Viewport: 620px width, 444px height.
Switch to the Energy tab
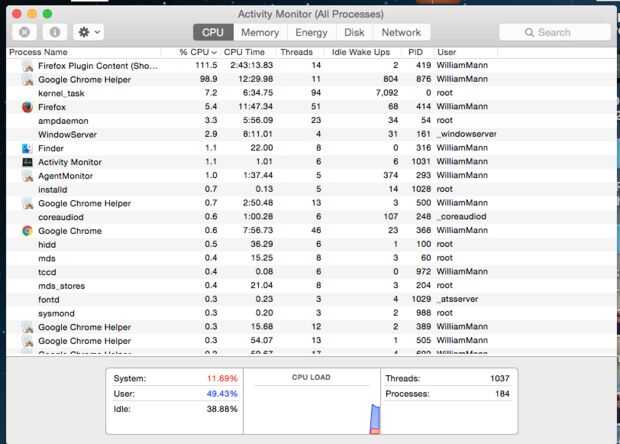click(311, 32)
